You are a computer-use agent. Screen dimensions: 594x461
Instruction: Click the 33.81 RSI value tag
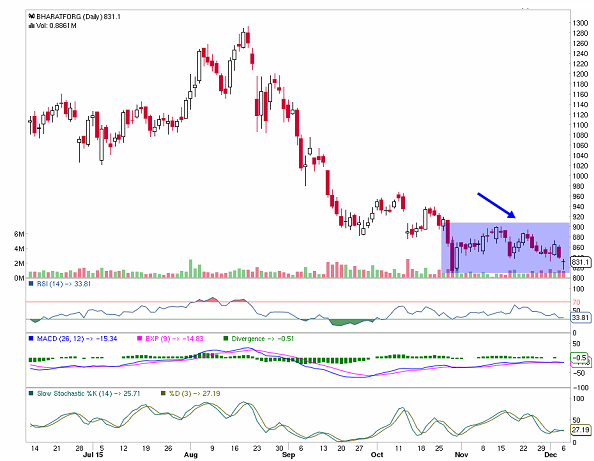click(581, 317)
